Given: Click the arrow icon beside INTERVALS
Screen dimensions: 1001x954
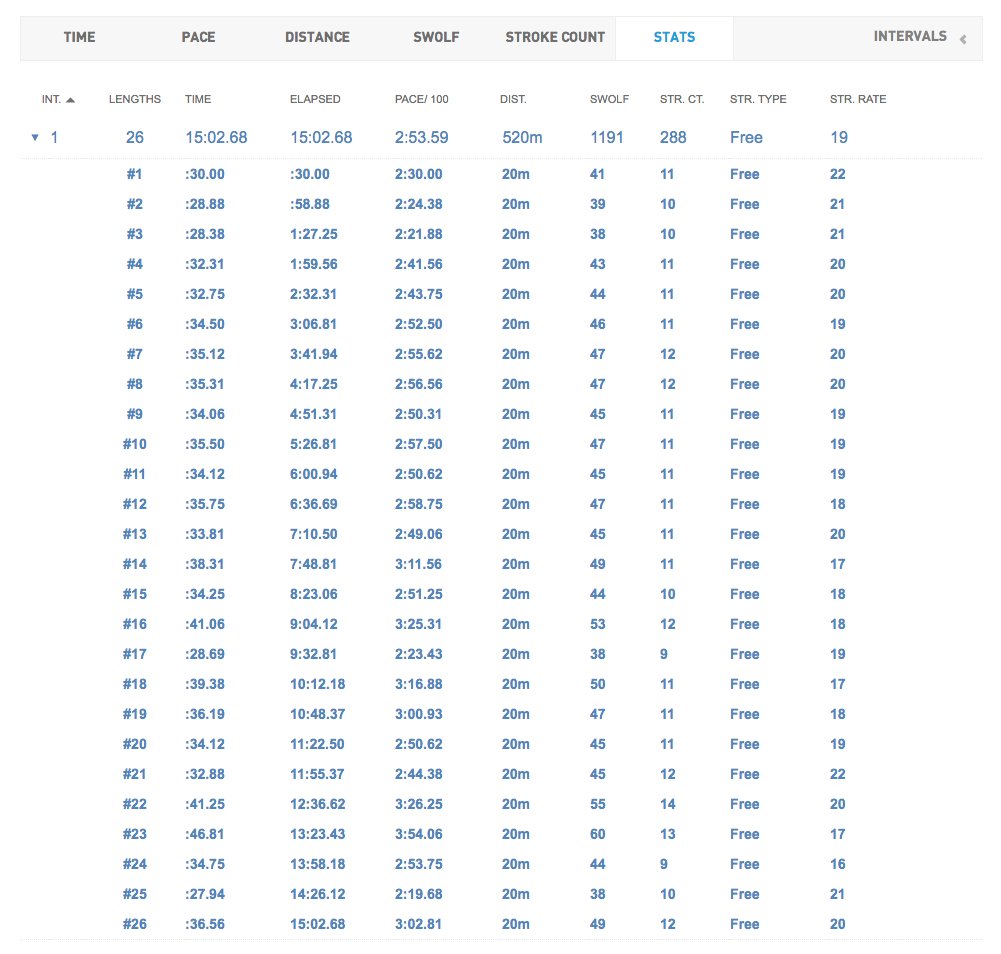Looking at the screenshot, I should [963, 39].
